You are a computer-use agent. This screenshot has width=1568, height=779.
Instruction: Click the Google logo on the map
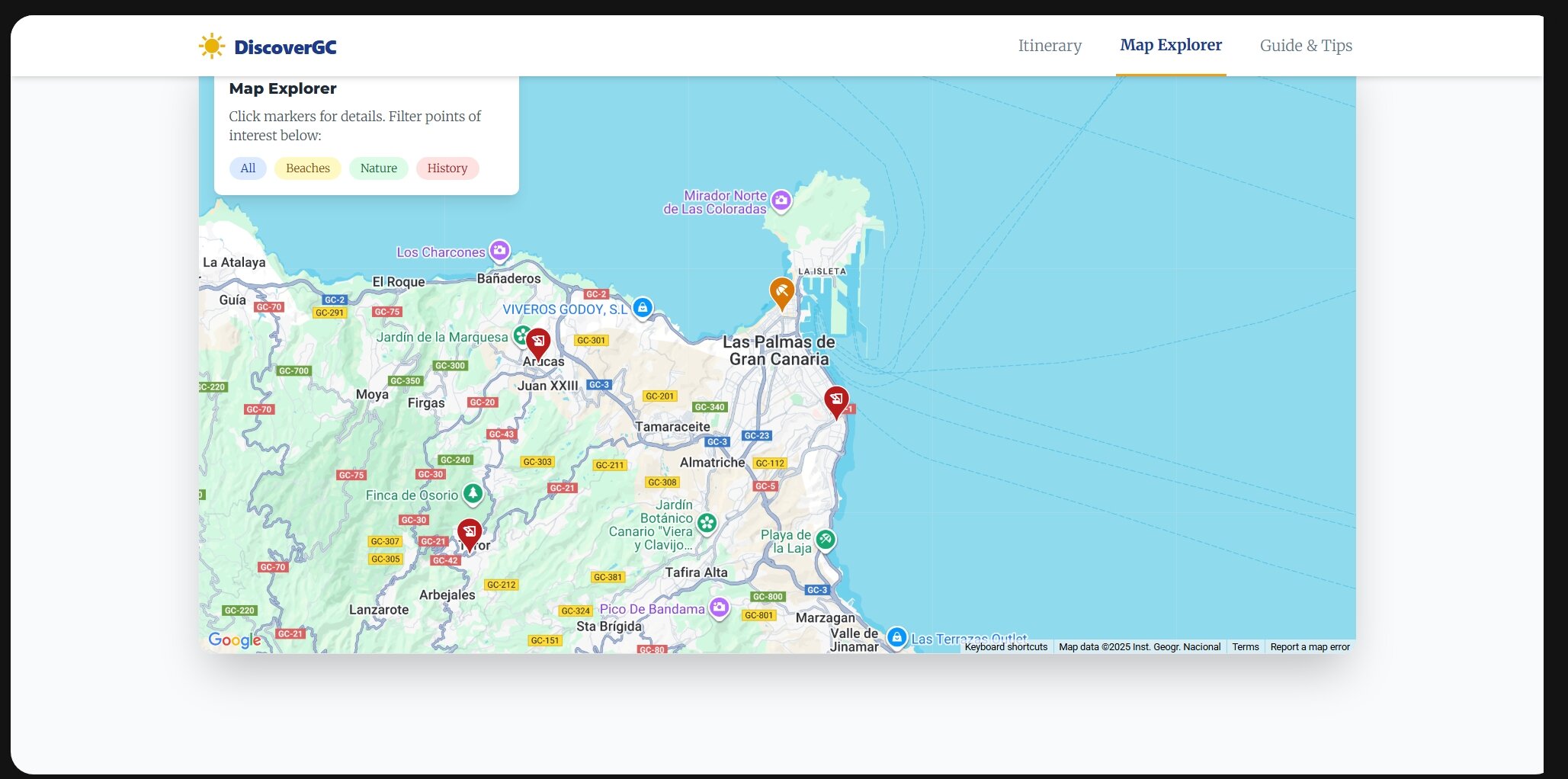pyautogui.click(x=232, y=640)
